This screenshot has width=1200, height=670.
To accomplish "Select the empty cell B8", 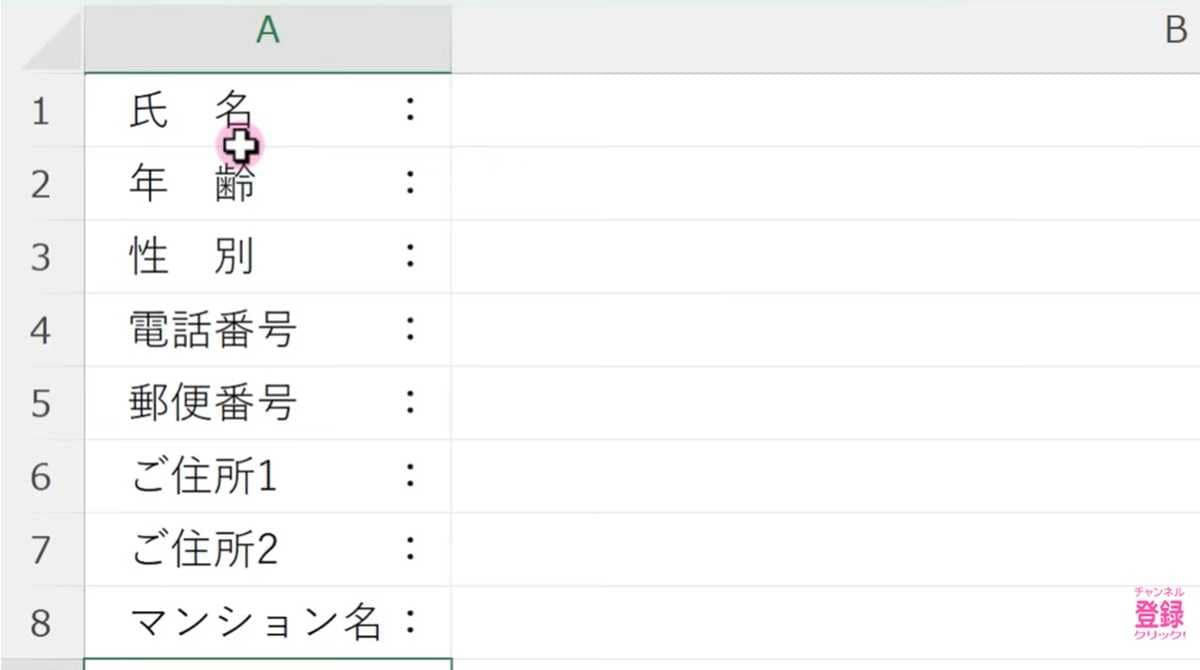I will pos(800,620).
